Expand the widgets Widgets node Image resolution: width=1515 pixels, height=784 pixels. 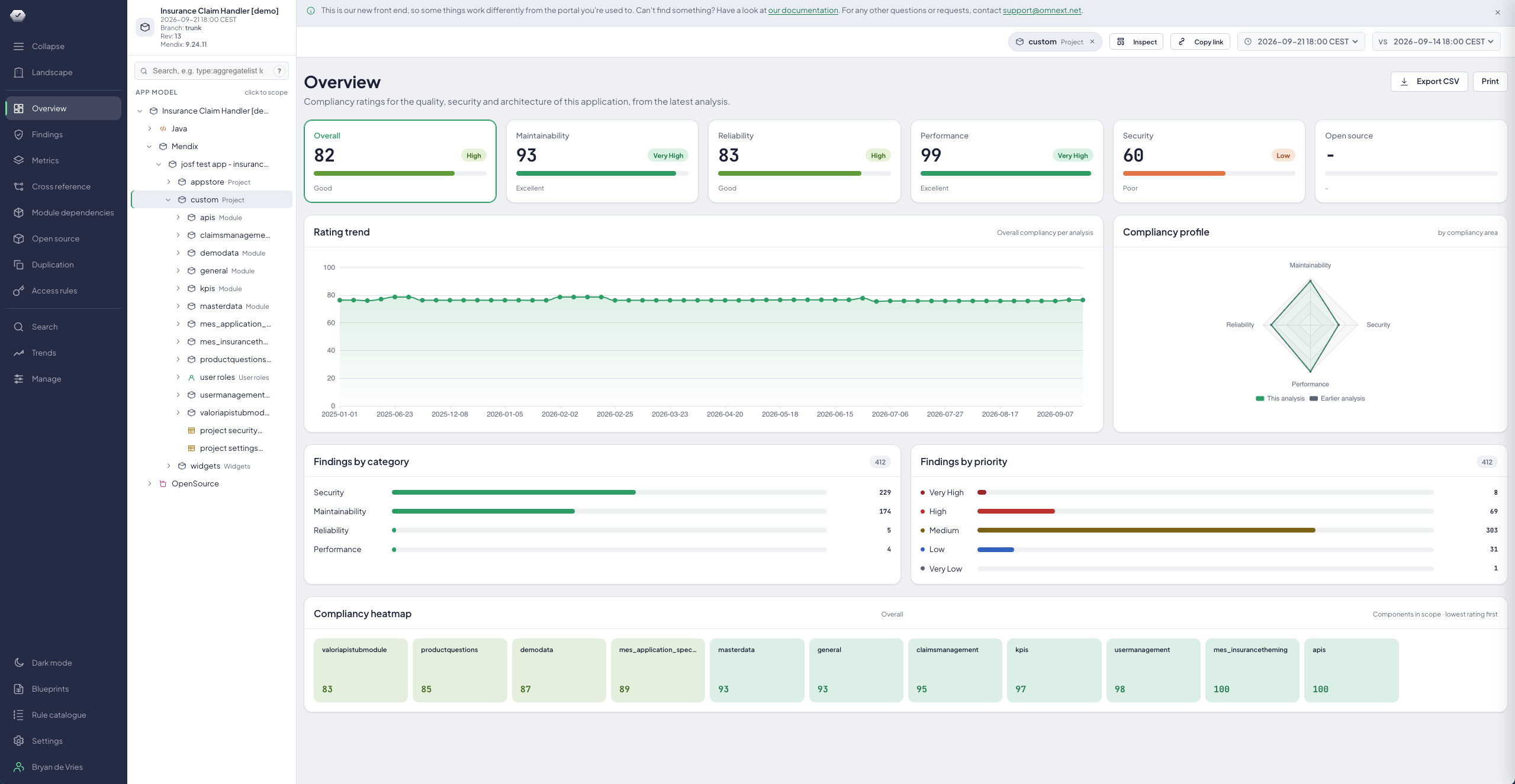[169, 466]
